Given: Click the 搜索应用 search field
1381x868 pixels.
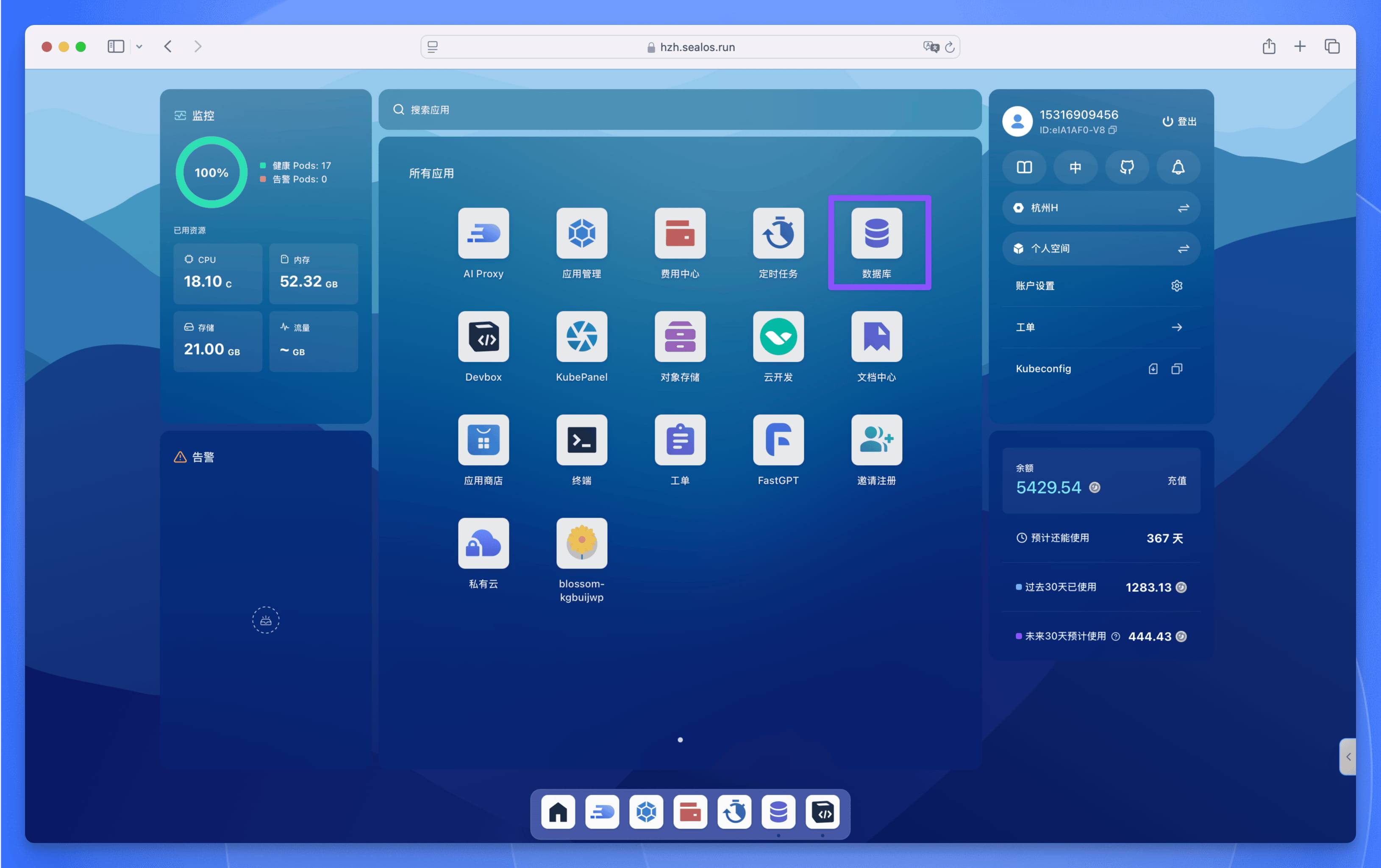Looking at the screenshot, I should point(680,109).
